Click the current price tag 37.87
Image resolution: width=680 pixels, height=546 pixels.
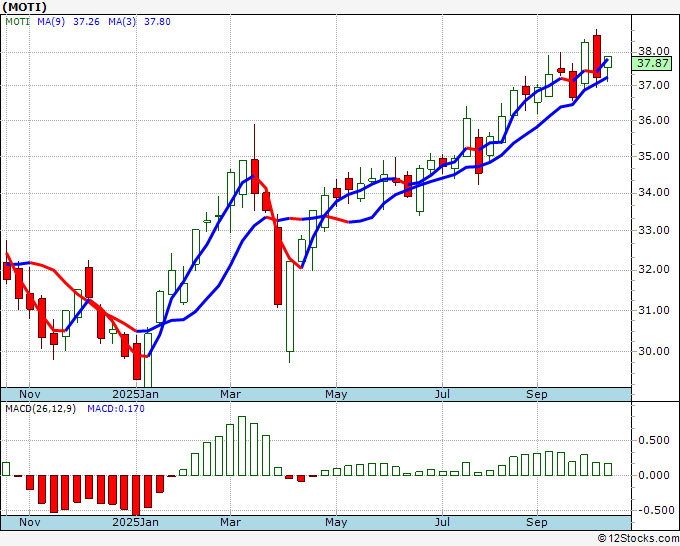coord(653,63)
